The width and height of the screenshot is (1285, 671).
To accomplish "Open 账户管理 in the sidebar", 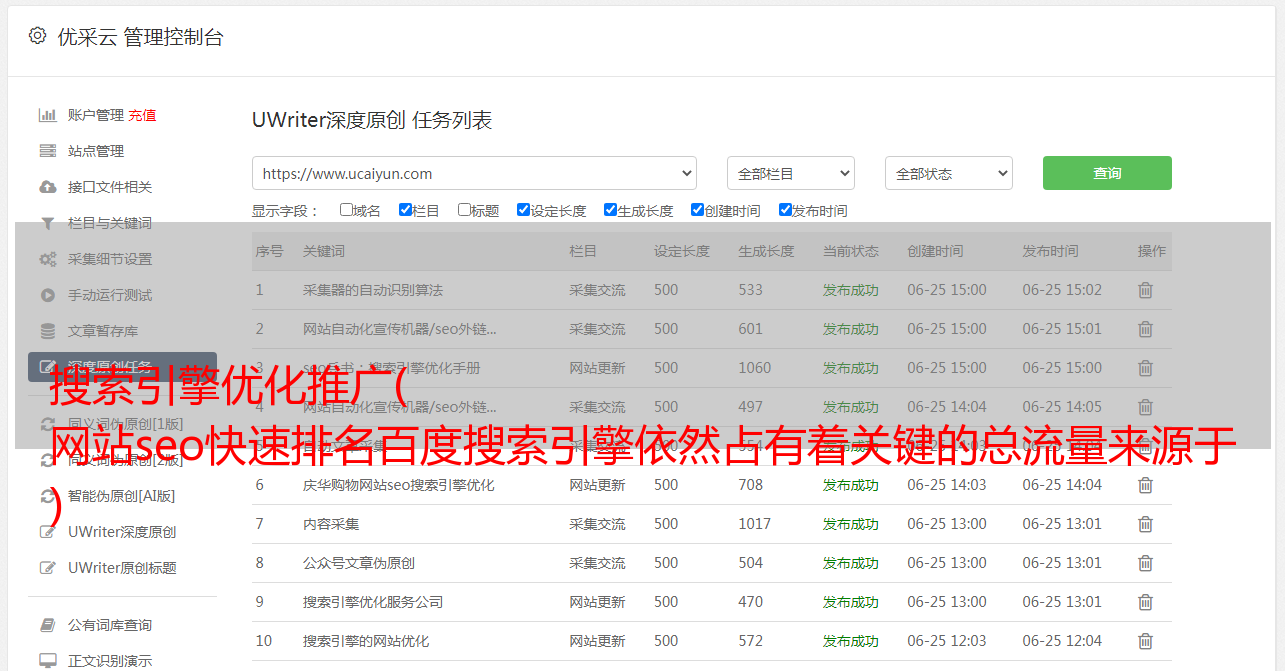I will pyautogui.click(x=96, y=115).
